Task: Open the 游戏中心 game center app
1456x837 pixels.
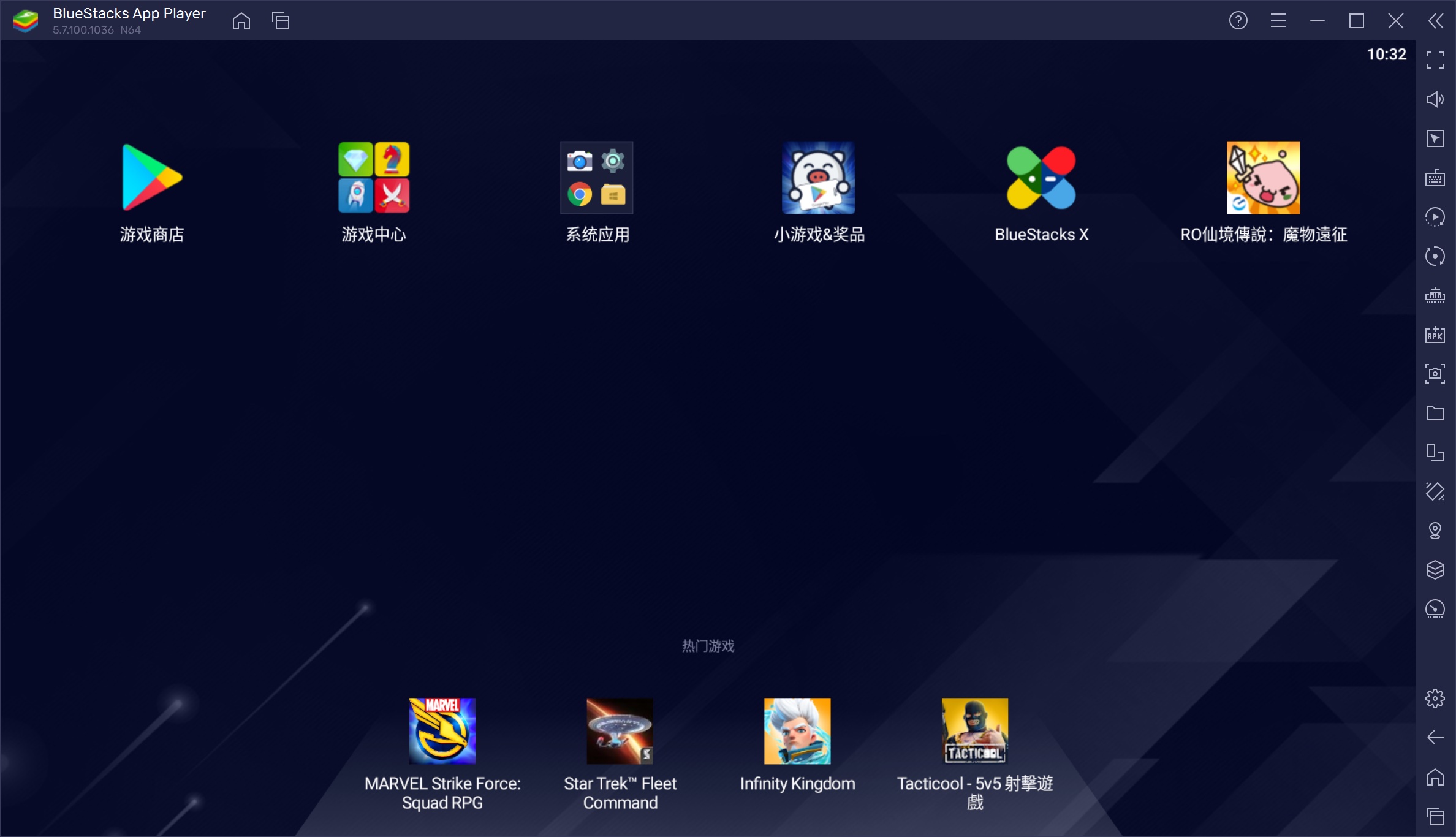Action: click(374, 178)
